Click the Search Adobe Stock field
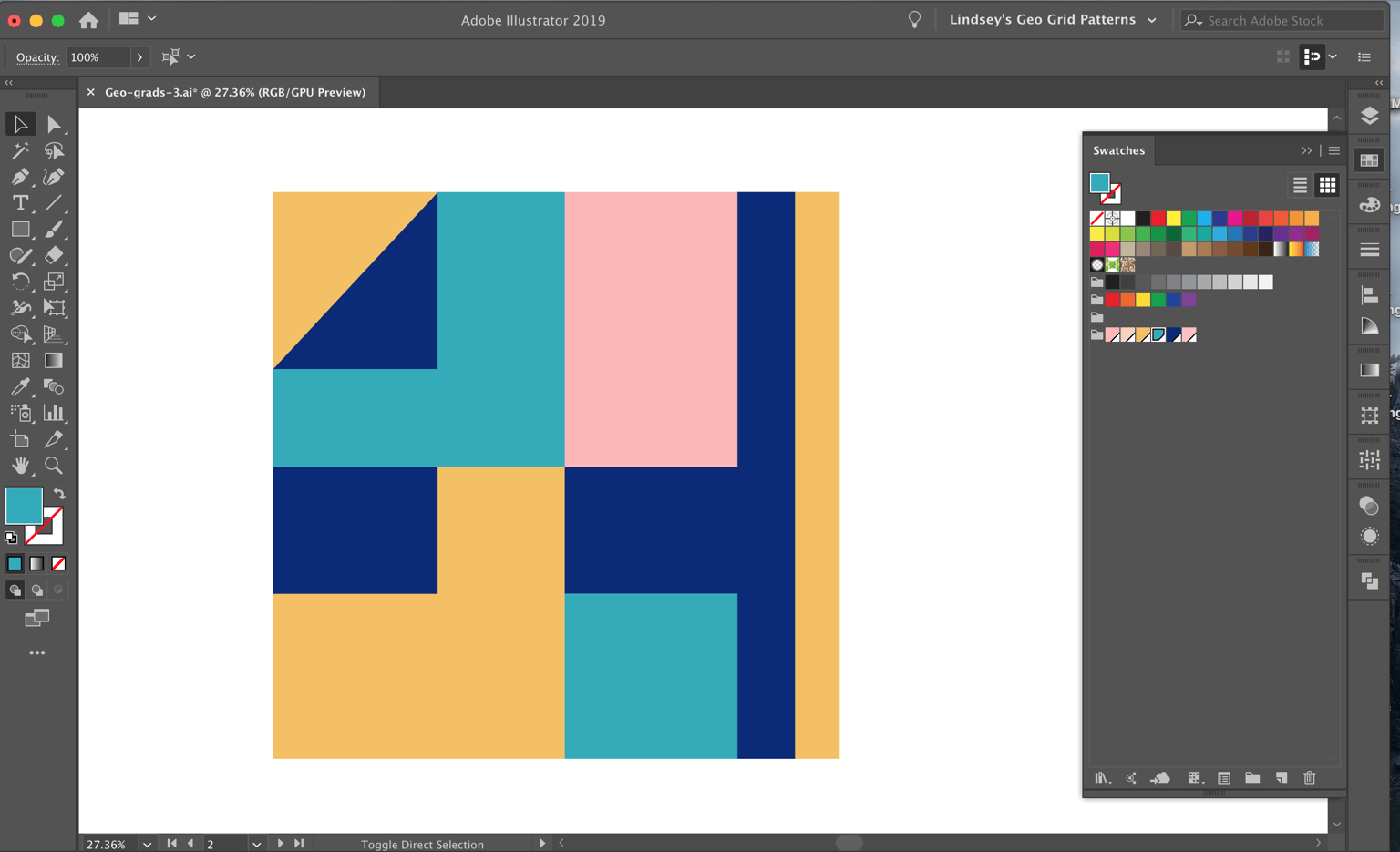The image size is (1400, 852). click(1282, 20)
